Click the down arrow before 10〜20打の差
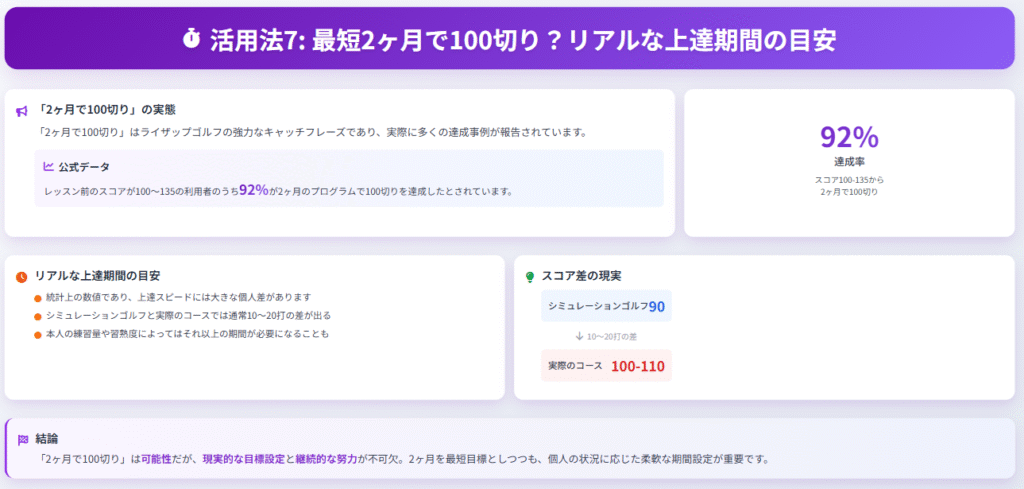 point(579,336)
